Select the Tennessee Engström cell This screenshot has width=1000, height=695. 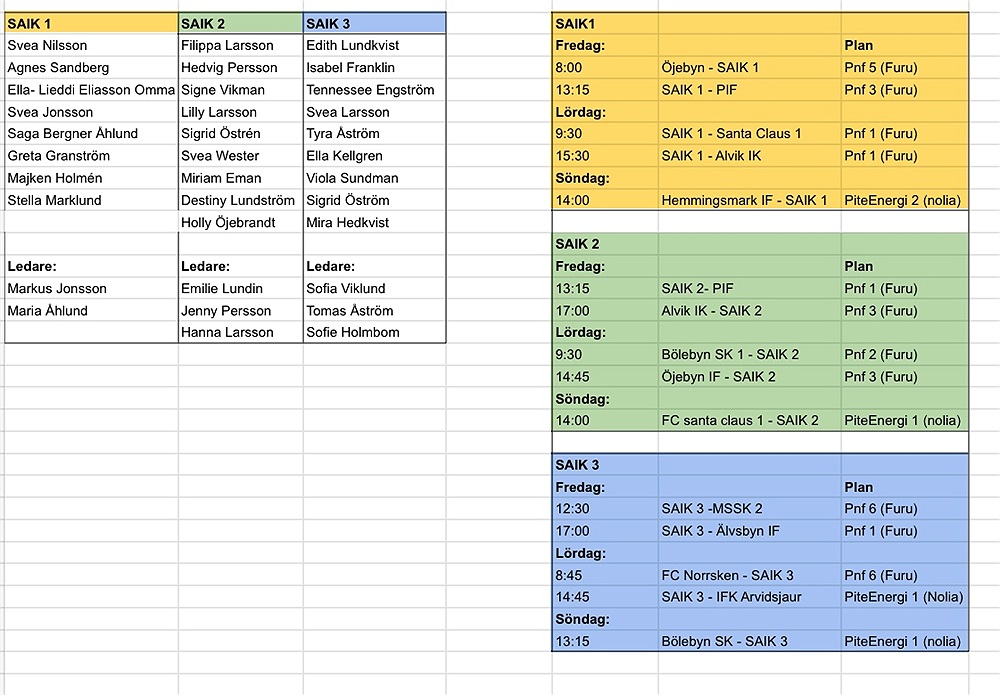[x=374, y=90]
